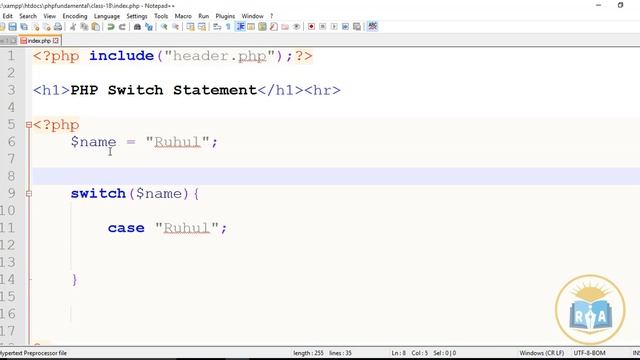Click the Save All toolbar icon

coord(24,27)
